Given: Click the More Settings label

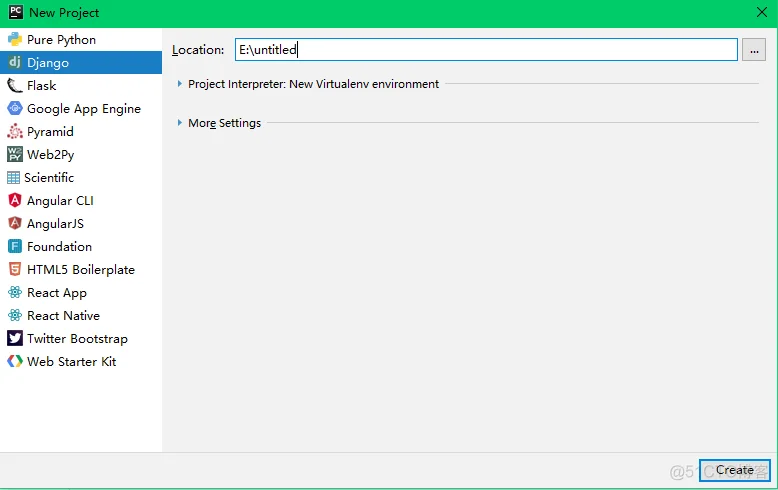Looking at the screenshot, I should (224, 123).
